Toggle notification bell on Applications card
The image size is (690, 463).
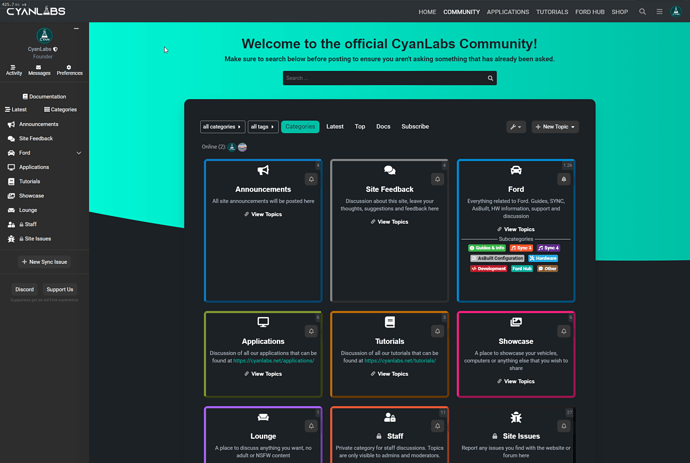(311, 331)
